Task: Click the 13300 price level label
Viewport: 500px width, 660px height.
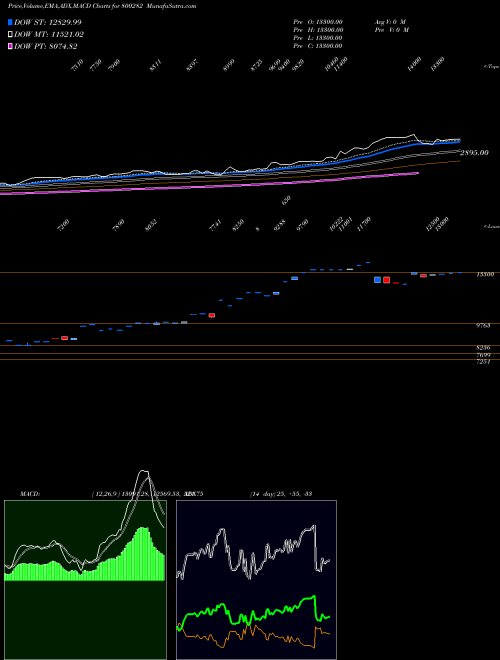Action: point(485,274)
